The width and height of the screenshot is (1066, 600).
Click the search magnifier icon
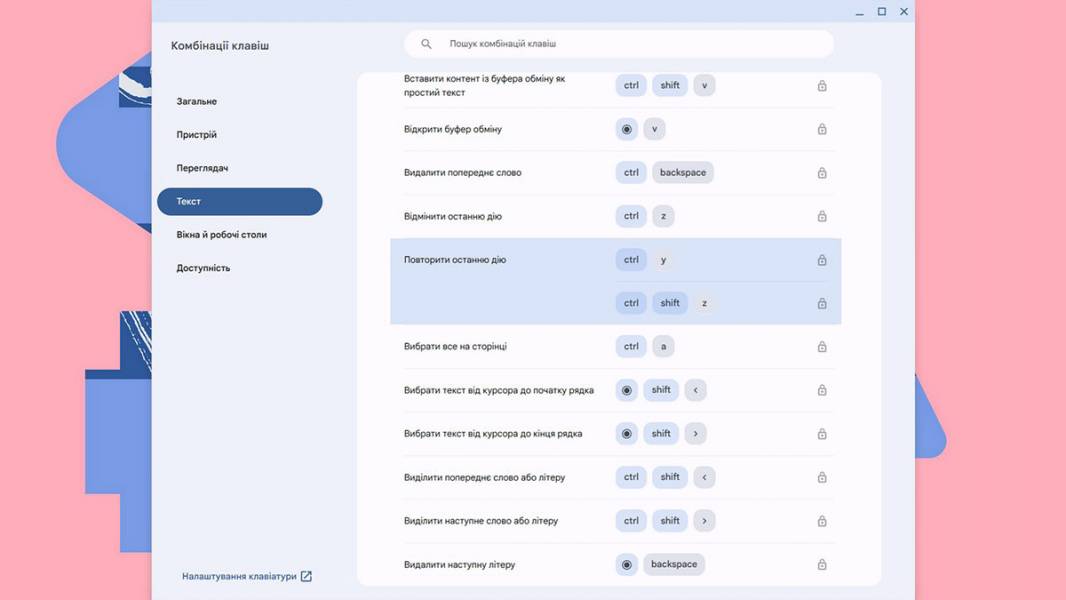pyautogui.click(x=426, y=43)
